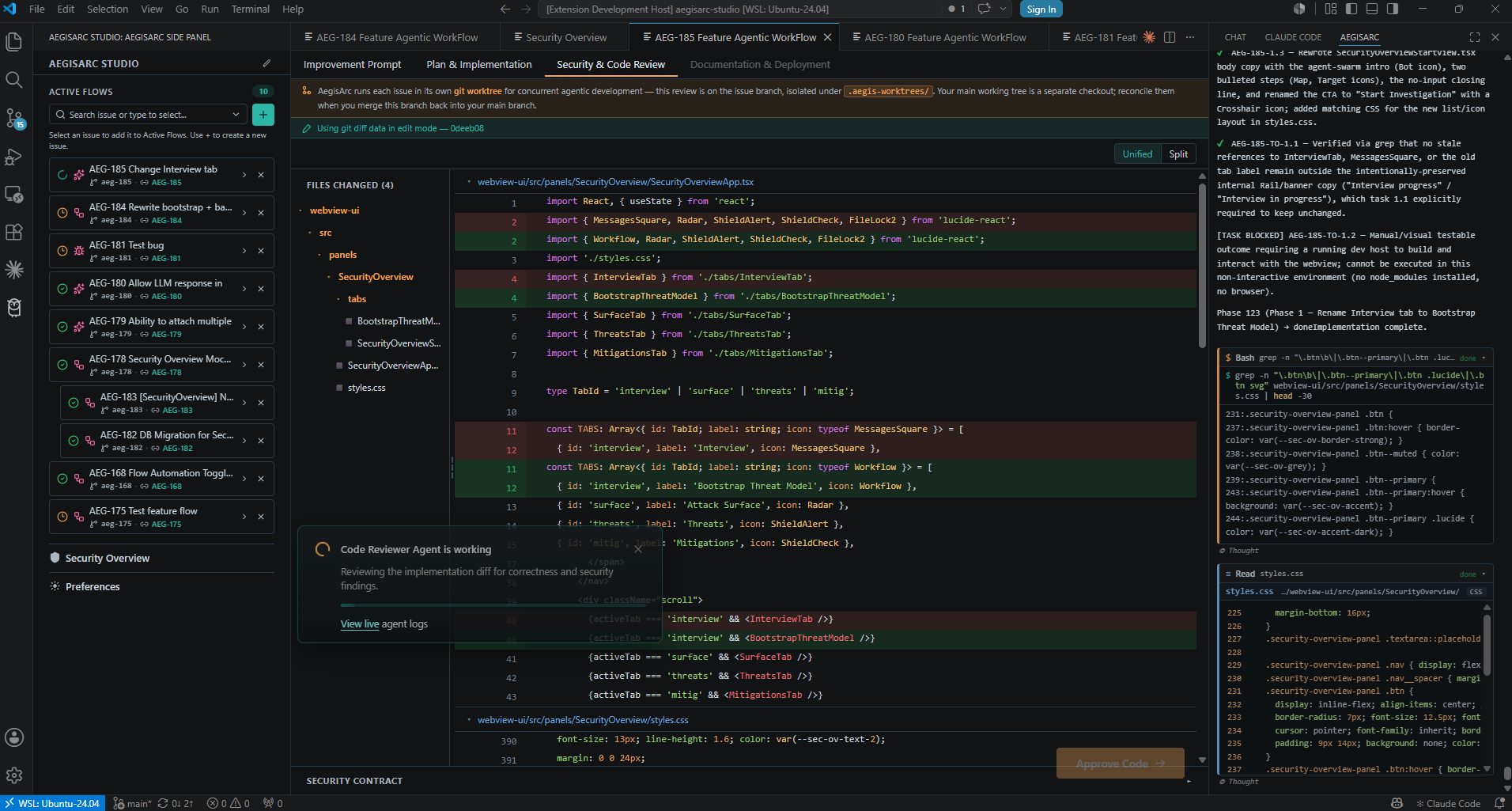Collapse the tabs folder node
The height and width of the screenshot is (811, 1512).
[x=339, y=299]
